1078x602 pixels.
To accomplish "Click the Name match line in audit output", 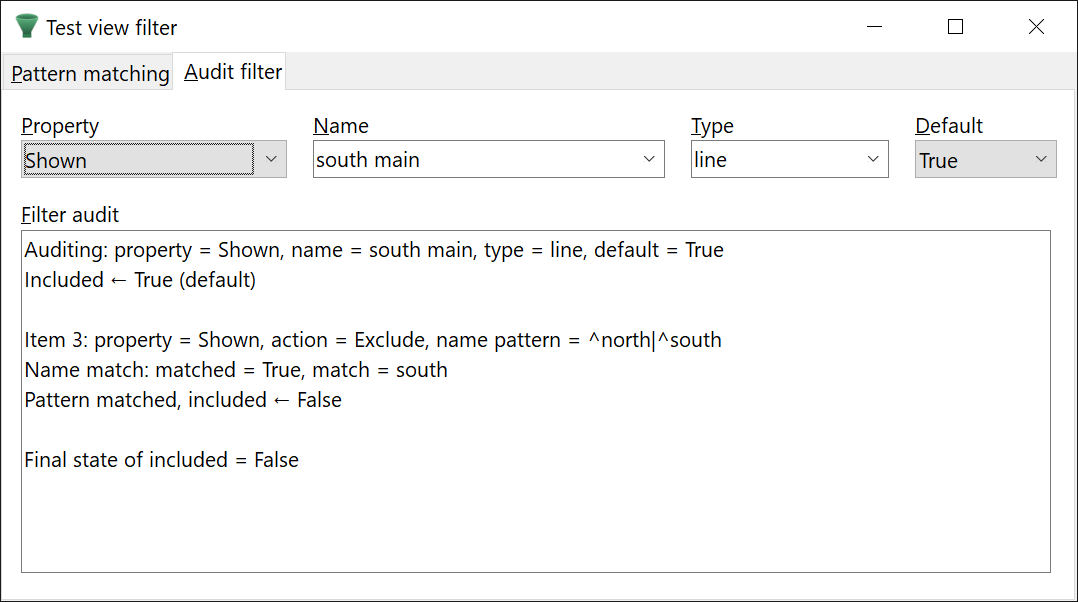I will (235, 370).
